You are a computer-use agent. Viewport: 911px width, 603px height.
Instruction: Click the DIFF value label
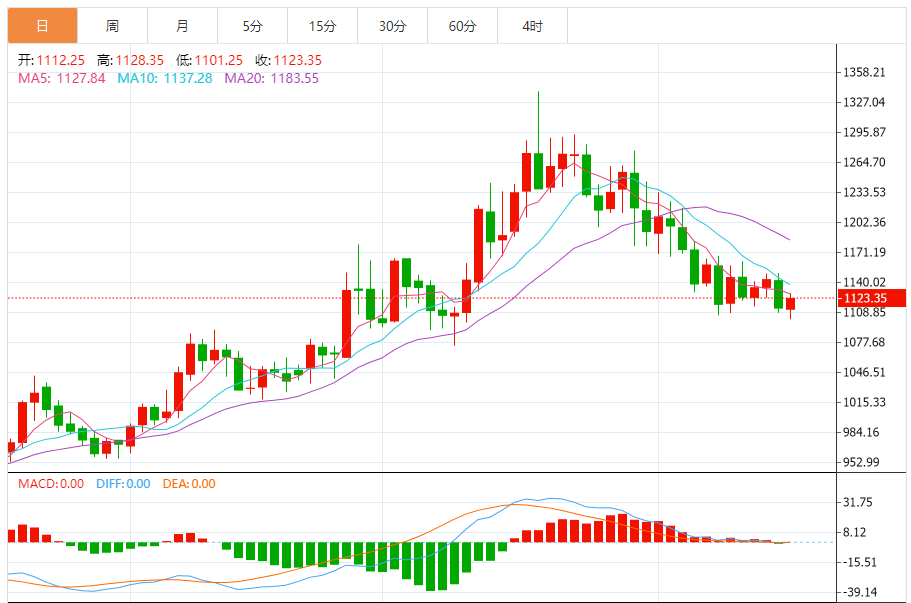tap(123, 484)
